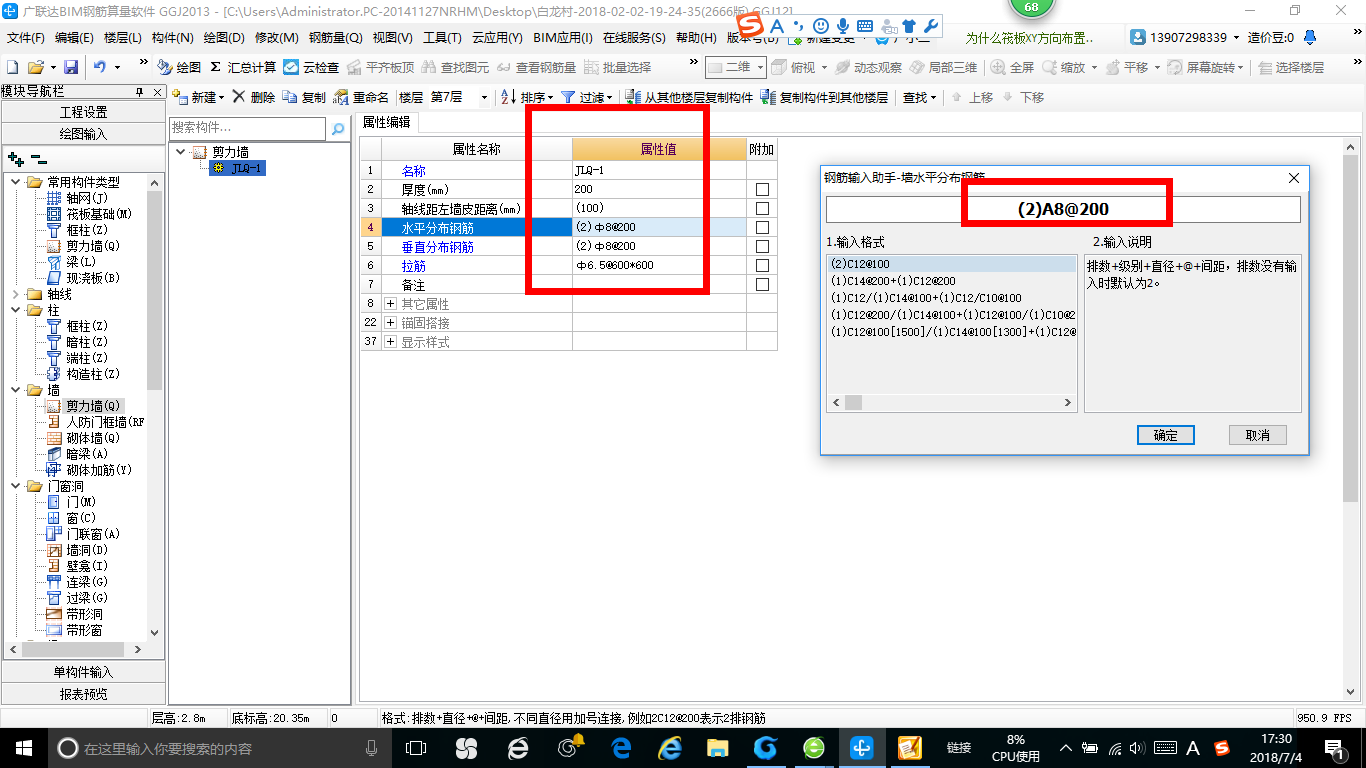Expand all nodes with the plus icon
Viewport: 1366px width, 768px height.
pyautogui.click(x=15, y=158)
